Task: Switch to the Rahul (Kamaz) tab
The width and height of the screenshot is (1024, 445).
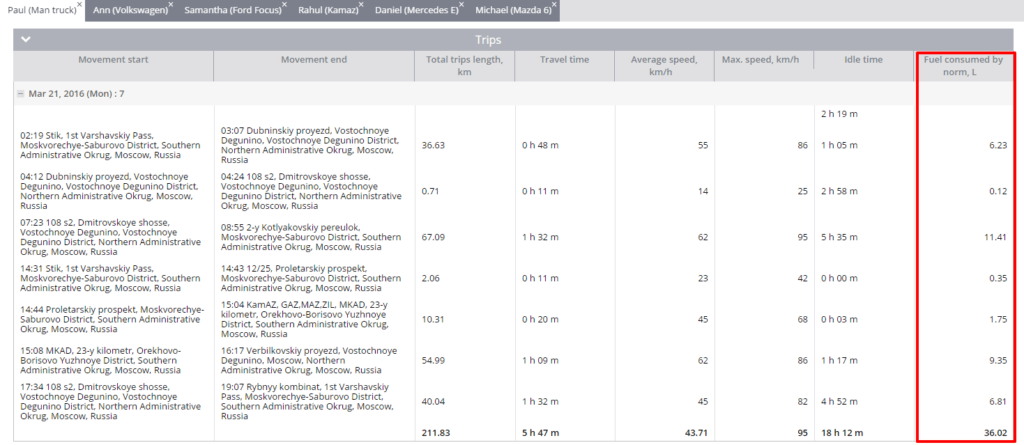Action: click(x=328, y=10)
